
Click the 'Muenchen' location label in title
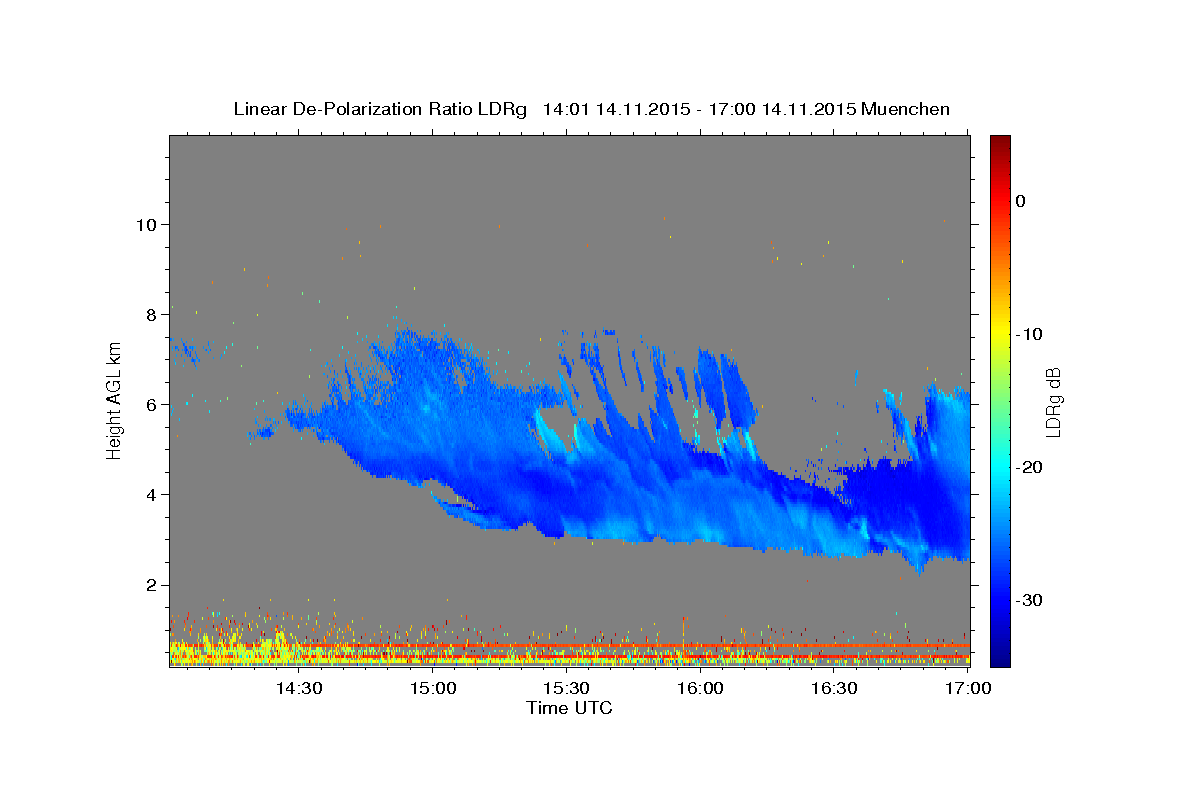pos(907,109)
